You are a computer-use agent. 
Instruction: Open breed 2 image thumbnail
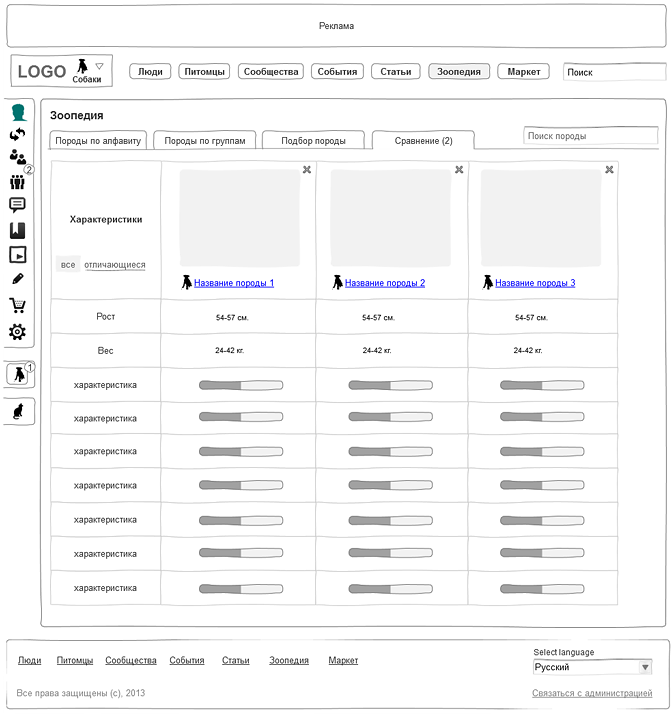tap(391, 218)
